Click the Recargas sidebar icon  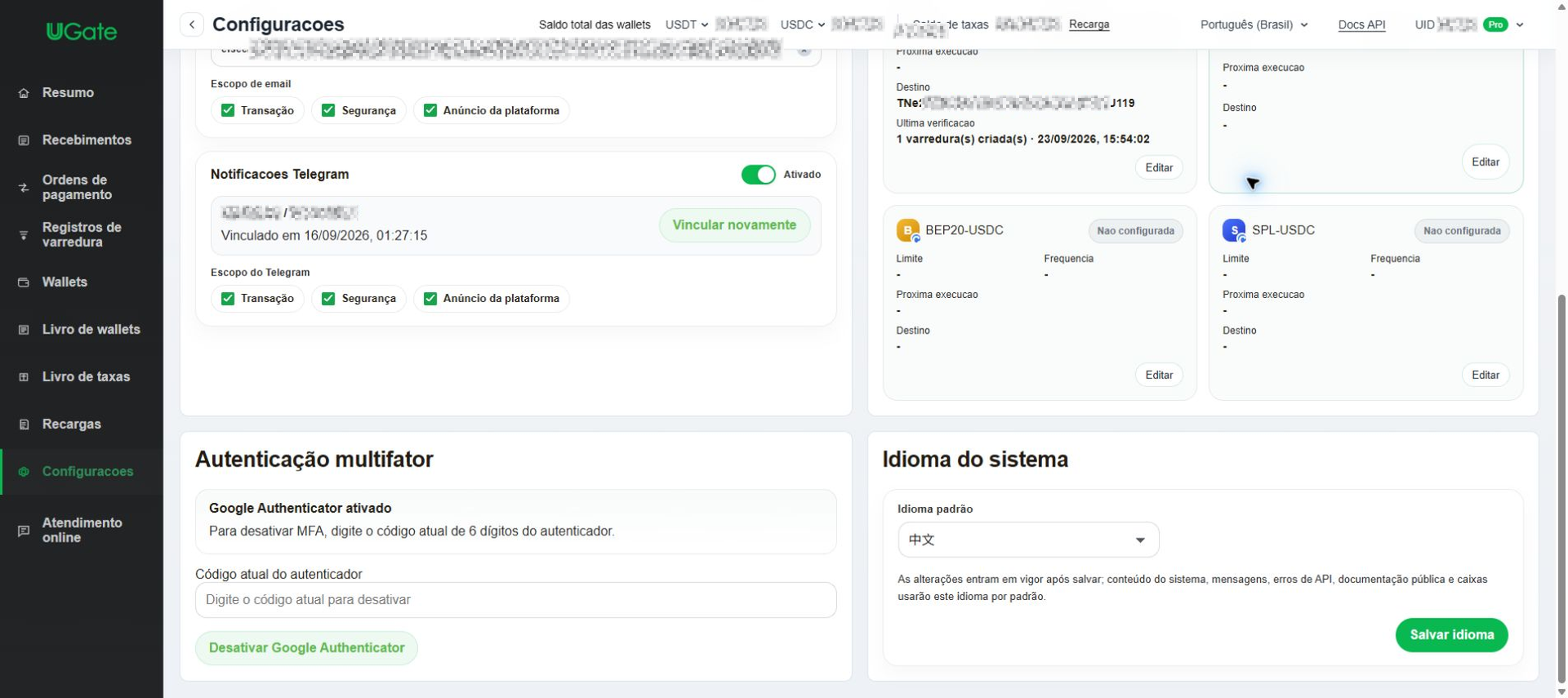[24, 425]
